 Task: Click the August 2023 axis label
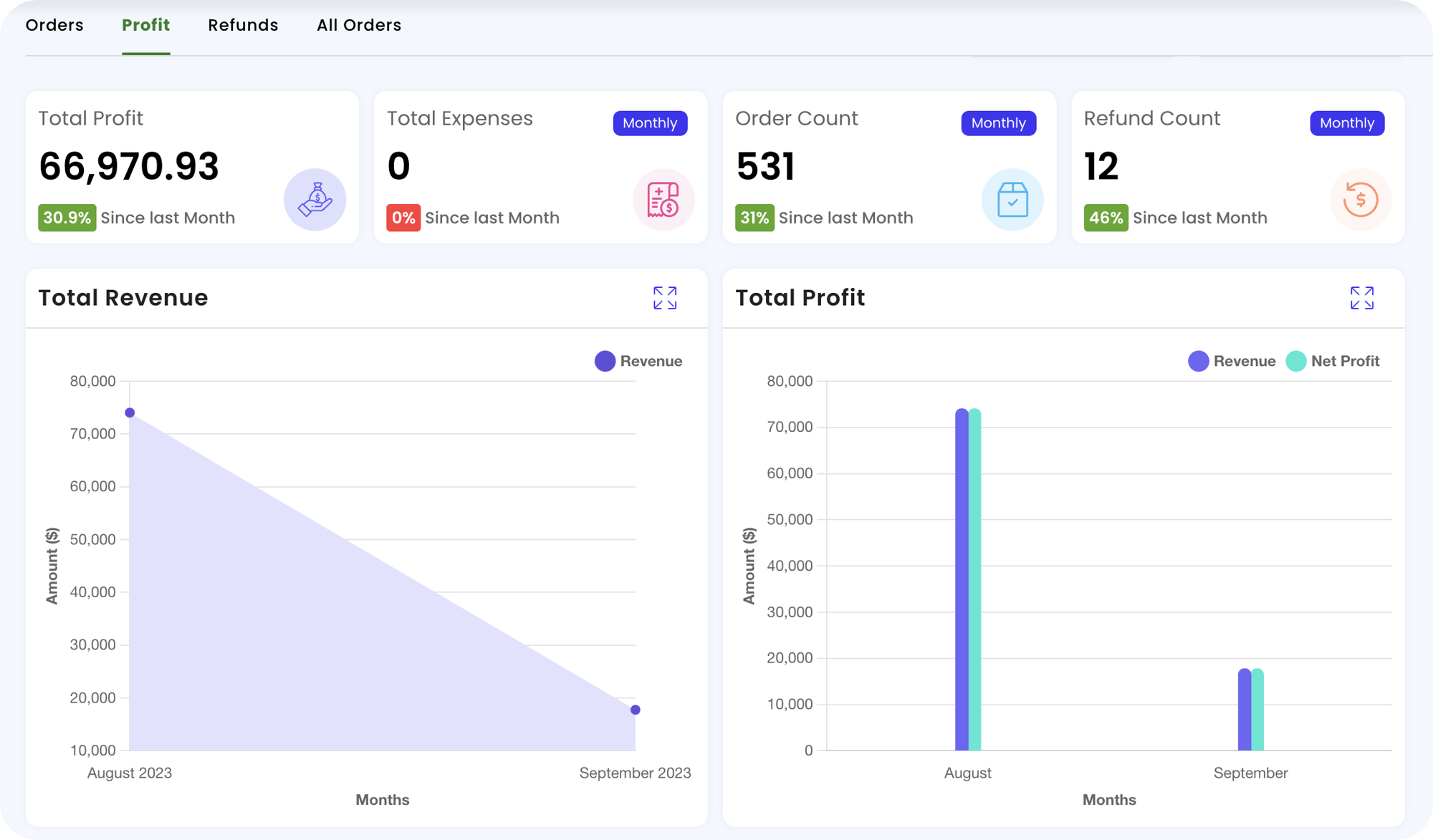[130, 773]
